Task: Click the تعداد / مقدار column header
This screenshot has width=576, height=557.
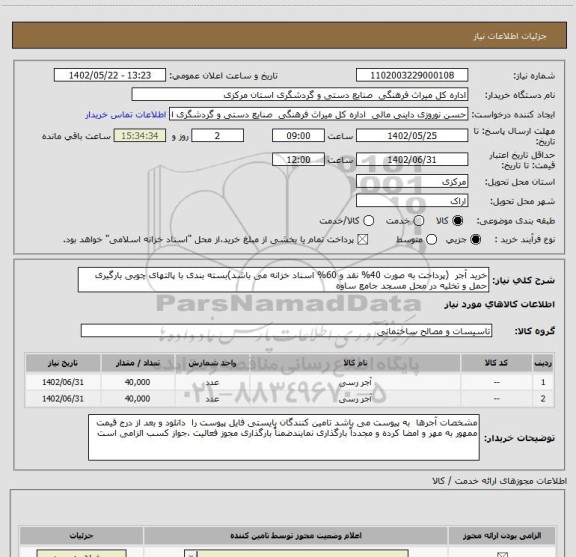Action: click(x=138, y=363)
